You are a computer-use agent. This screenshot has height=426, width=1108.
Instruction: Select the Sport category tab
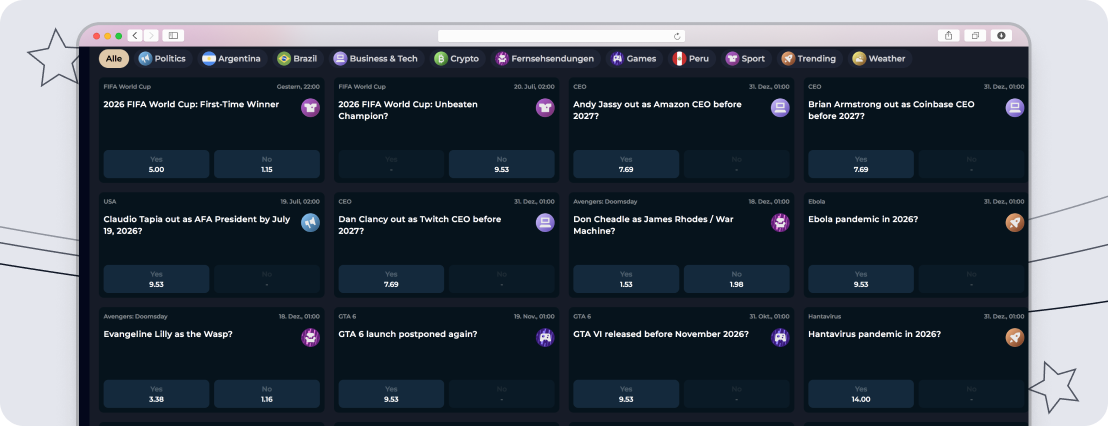coord(746,59)
